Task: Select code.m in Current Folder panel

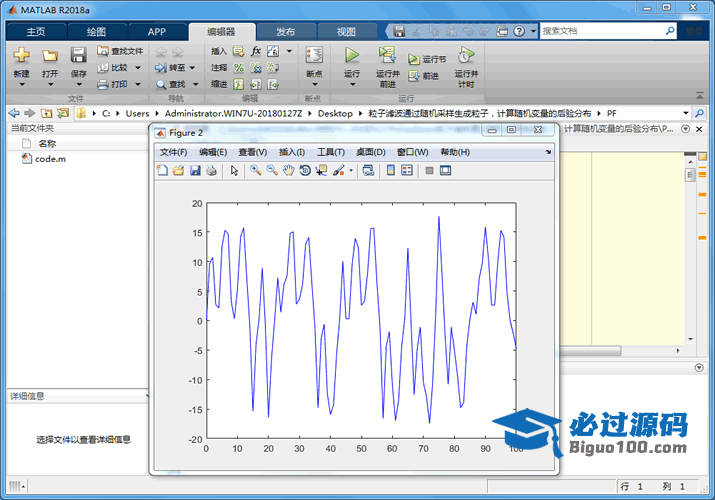Action: (x=50, y=159)
